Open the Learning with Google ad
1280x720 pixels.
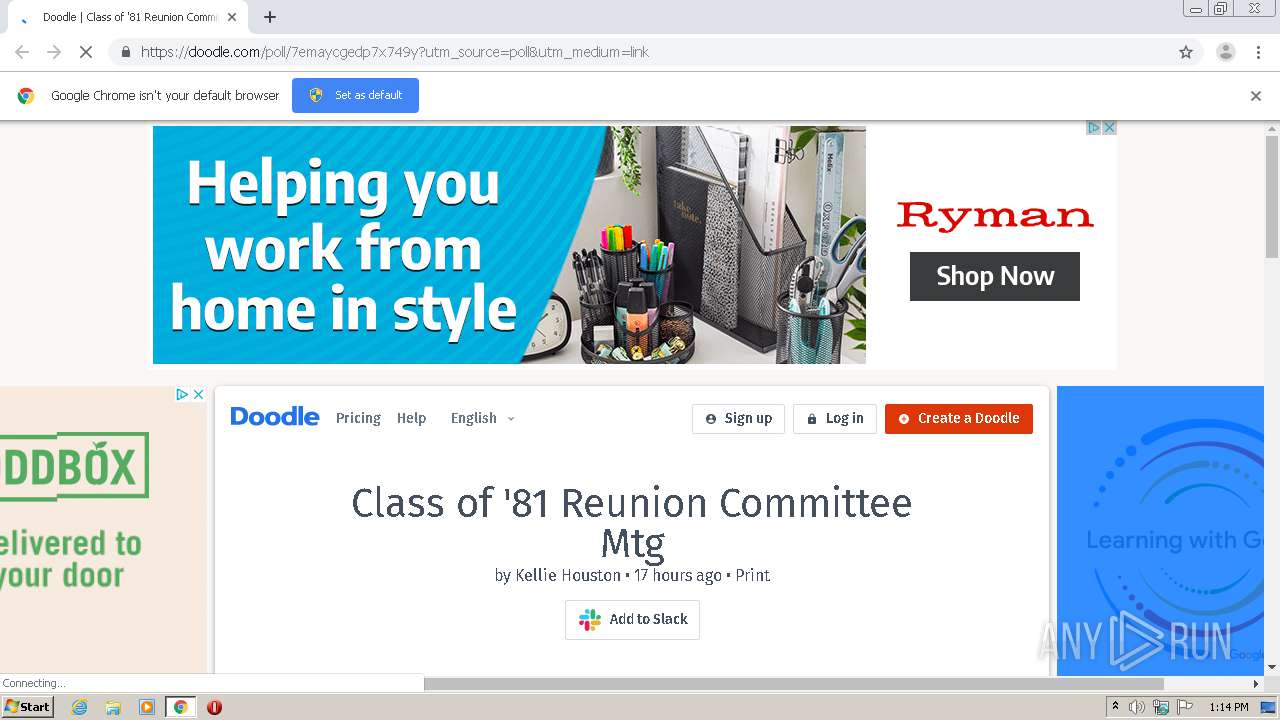[1160, 530]
